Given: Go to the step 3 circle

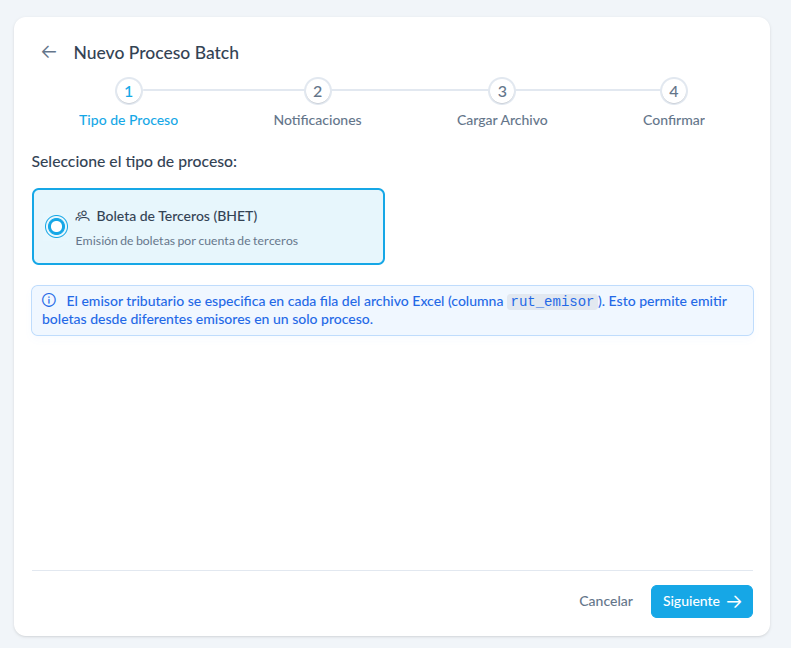Looking at the screenshot, I should tap(502, 92).
